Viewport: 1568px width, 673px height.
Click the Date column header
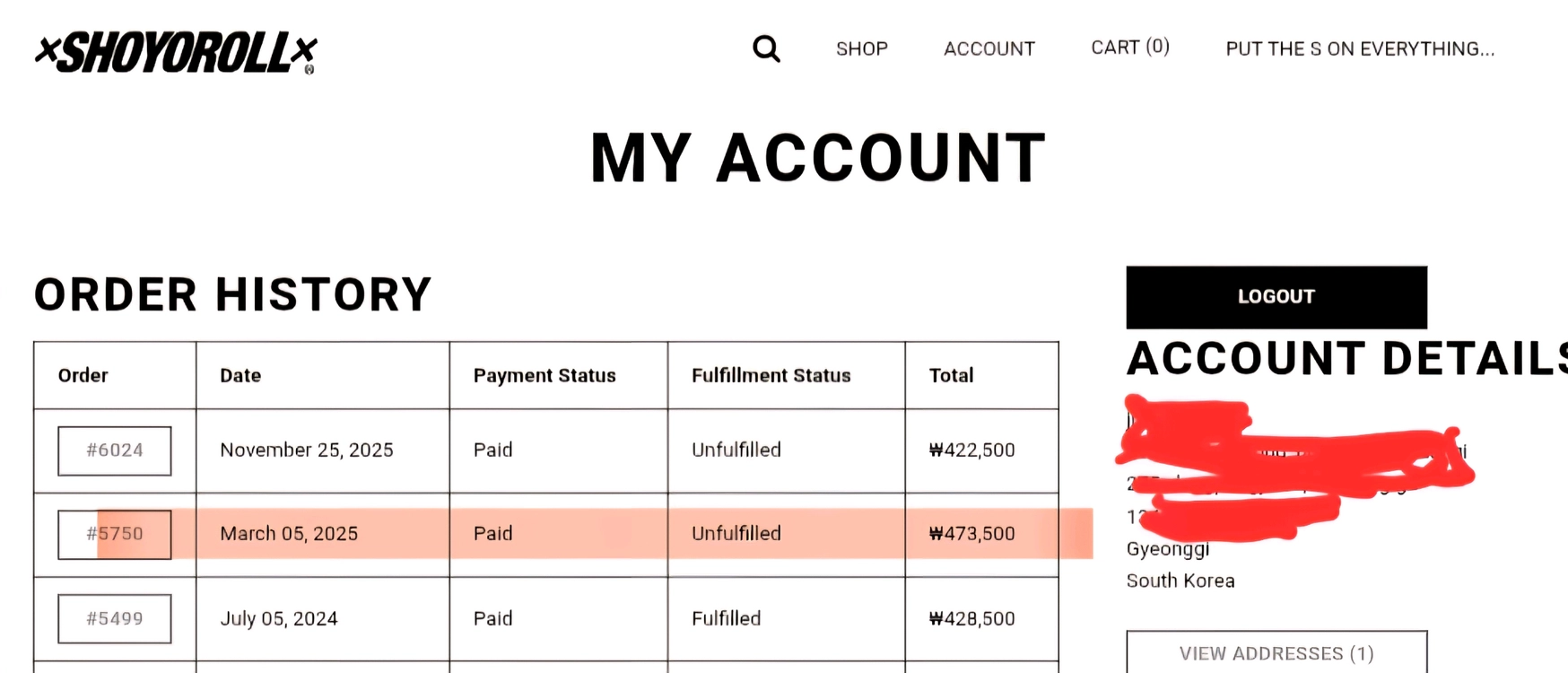coord(240,375)
